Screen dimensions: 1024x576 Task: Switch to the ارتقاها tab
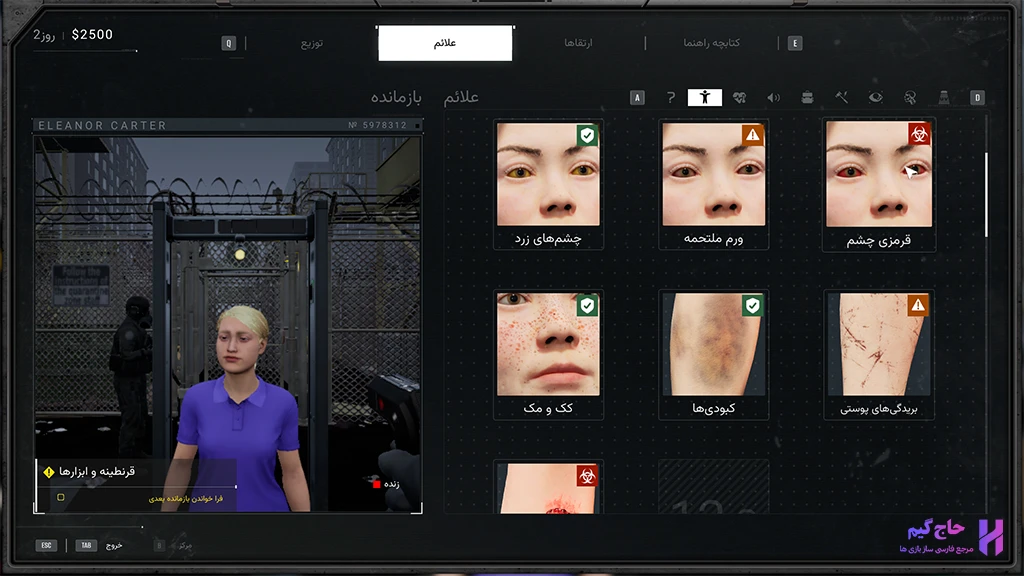point(578,43)
